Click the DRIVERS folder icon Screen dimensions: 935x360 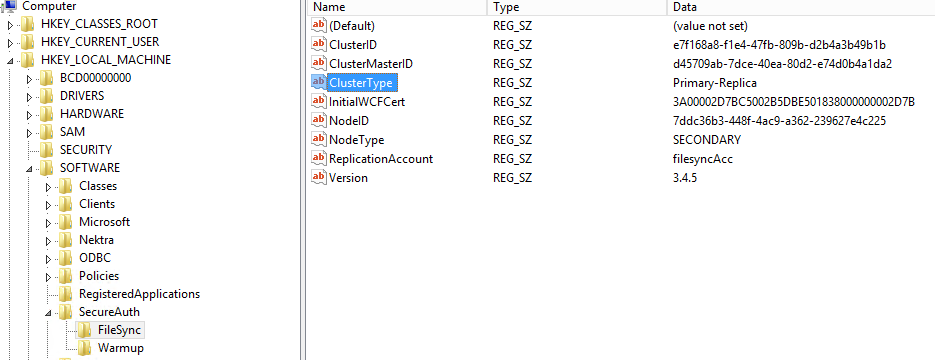47,96
